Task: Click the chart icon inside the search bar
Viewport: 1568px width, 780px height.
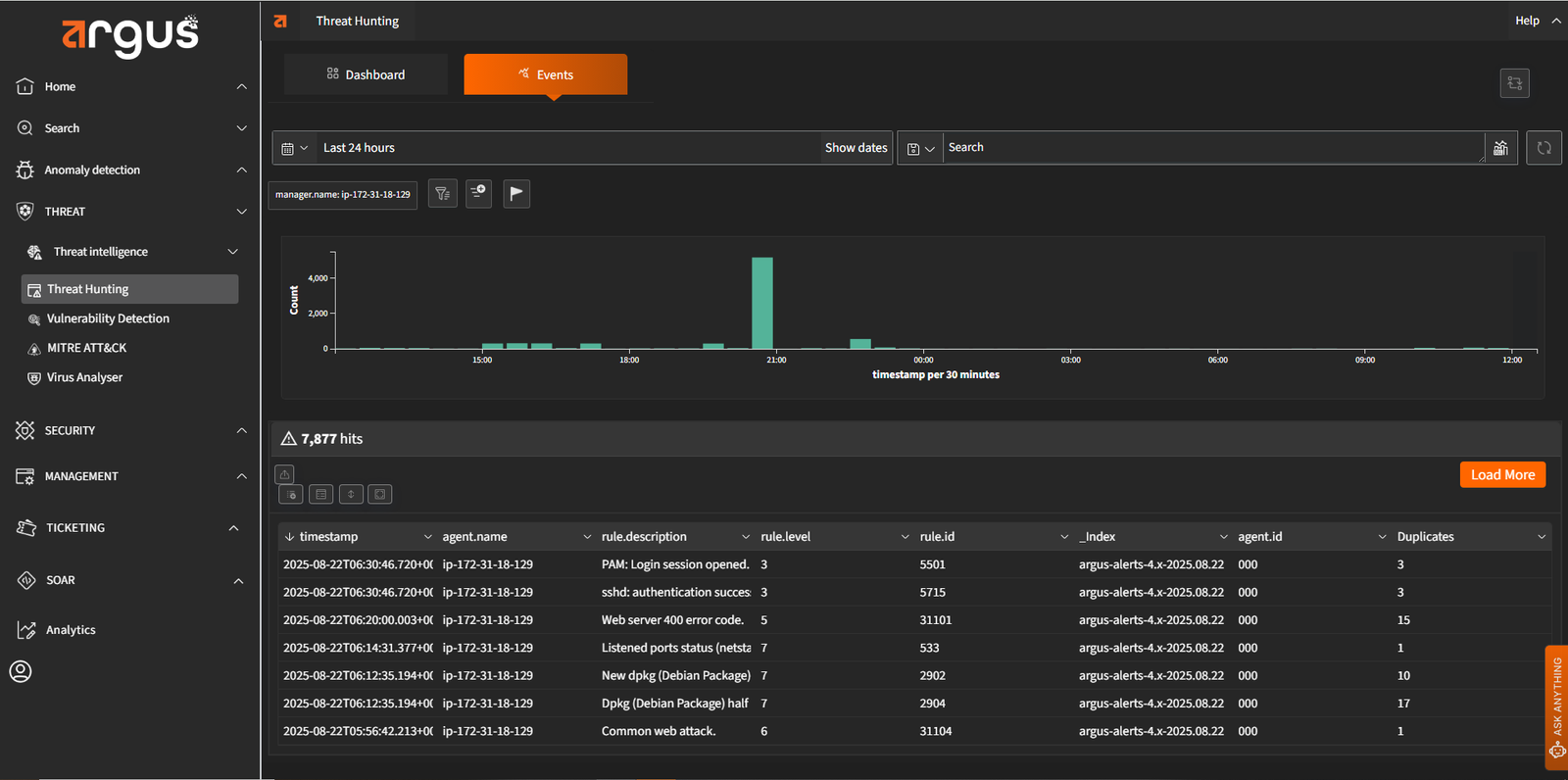Action: pos(1500,148)
